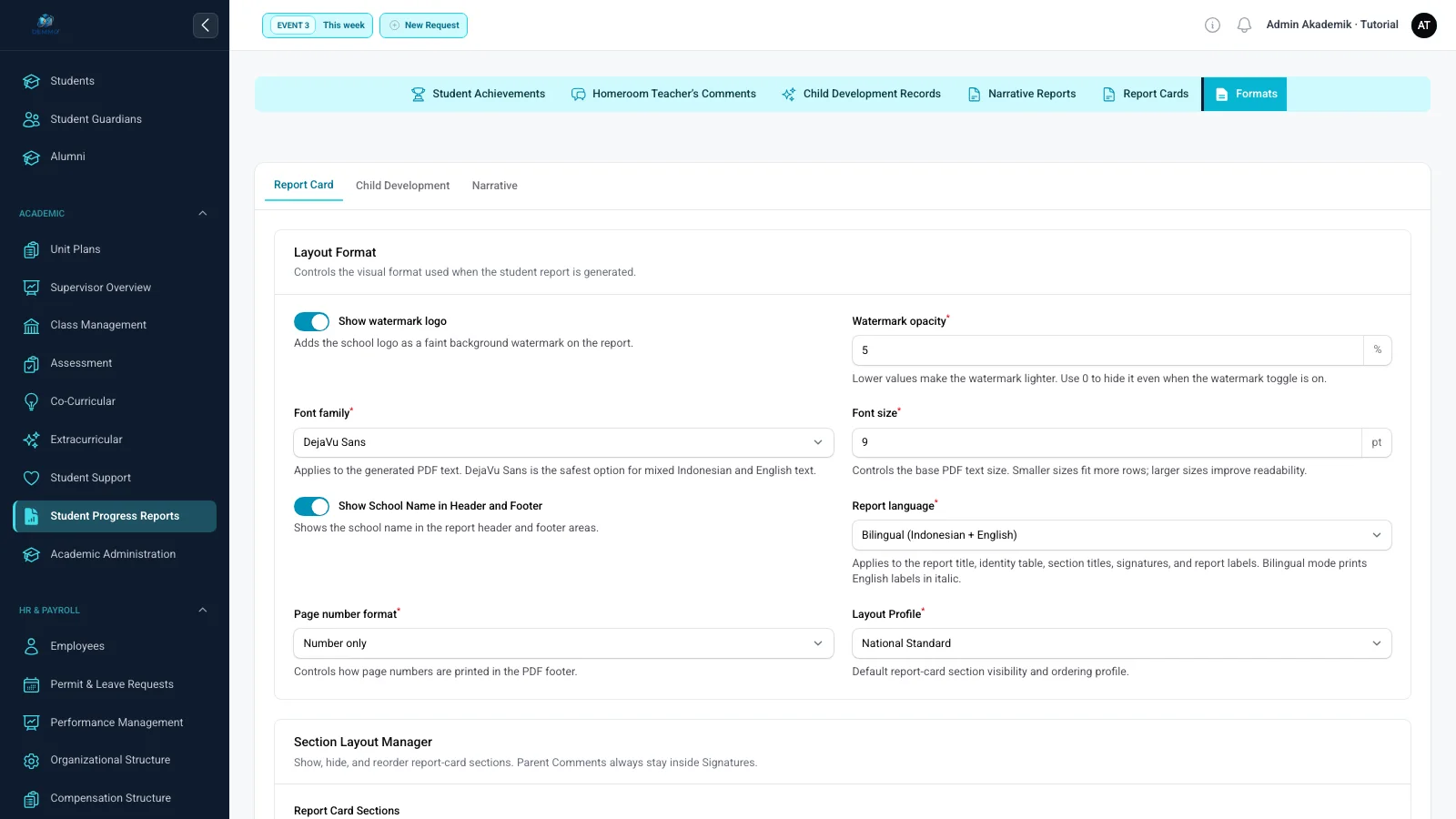Viewport: 1456px width, 819px height.
Task: Open the Page number format dropdown
Action: (x=563, y=643)
